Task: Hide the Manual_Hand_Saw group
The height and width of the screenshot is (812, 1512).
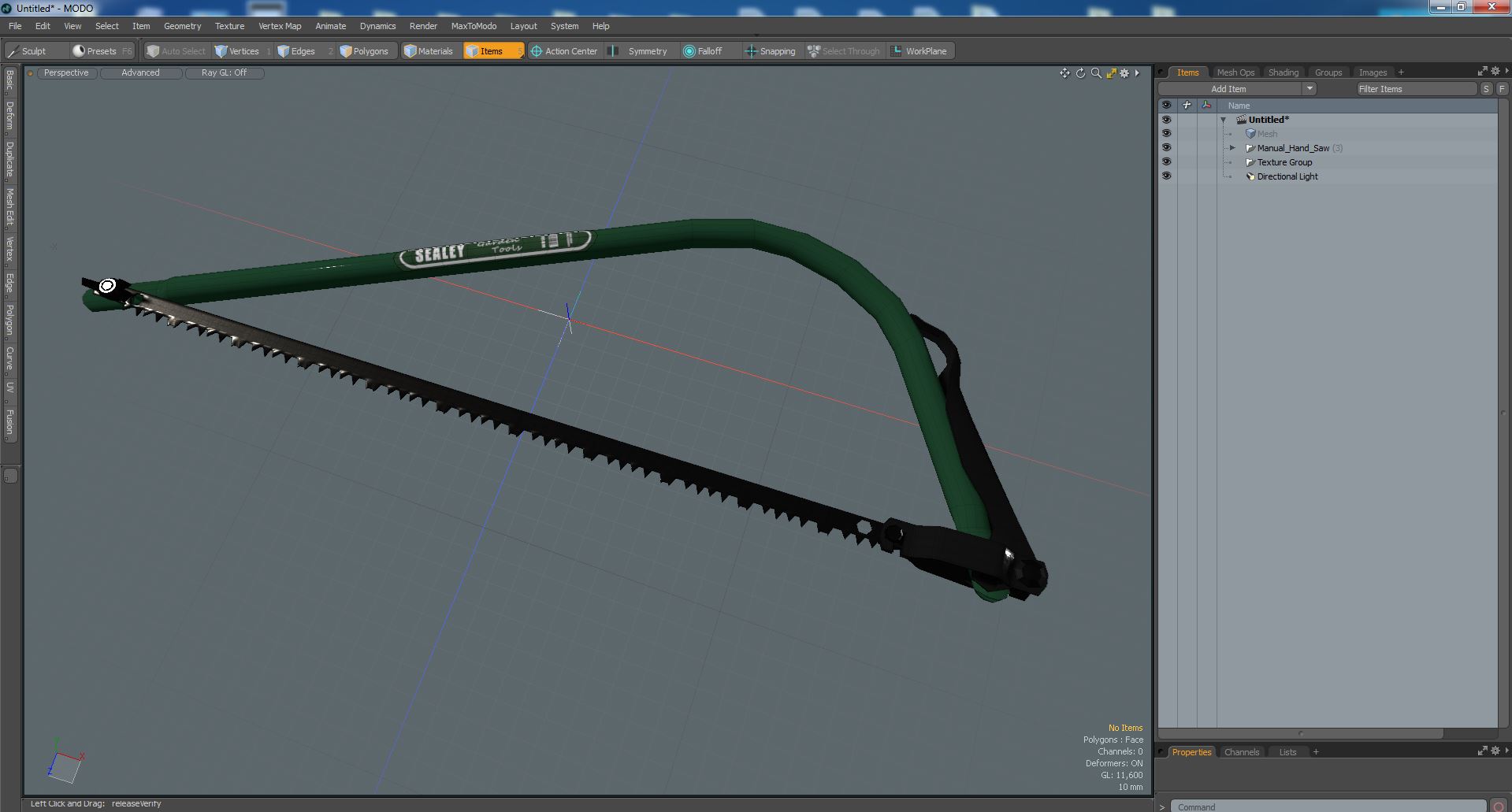Action: 1166,148
